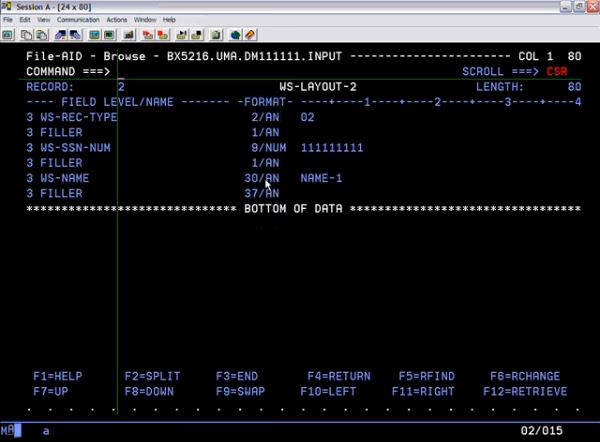Click the SSN value 111111111
600x442 pixels.
[x=332, y=148]
